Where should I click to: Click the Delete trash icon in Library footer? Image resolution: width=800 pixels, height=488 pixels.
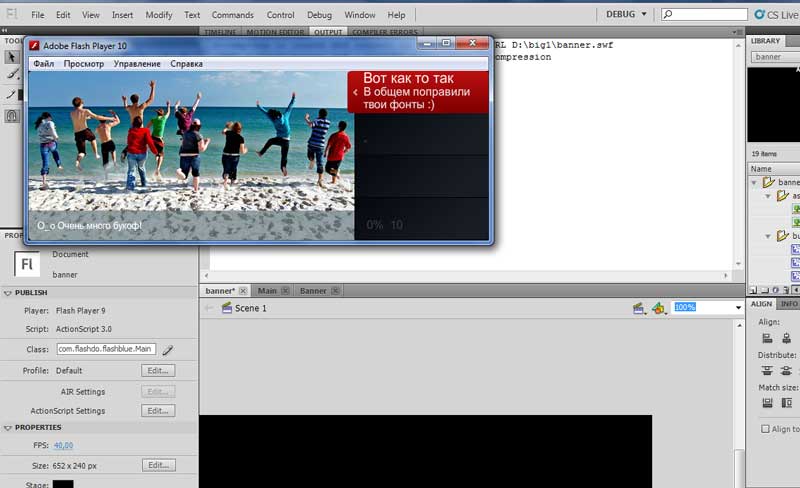[786, 290]
